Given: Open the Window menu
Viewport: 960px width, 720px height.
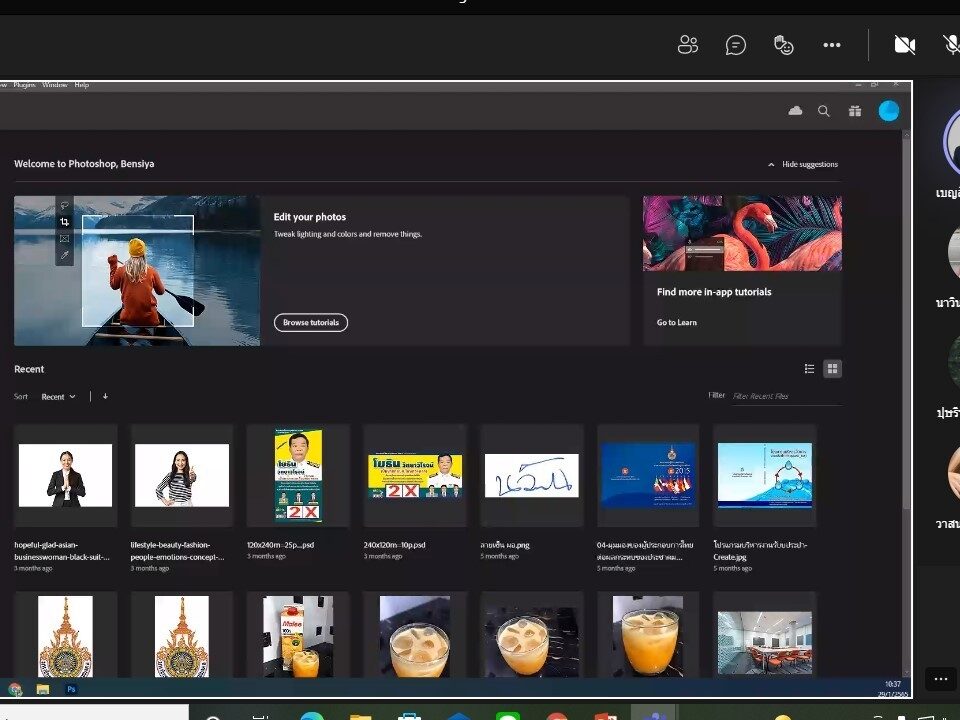Looking at the screenshot, I should click(x=55, y=85).
